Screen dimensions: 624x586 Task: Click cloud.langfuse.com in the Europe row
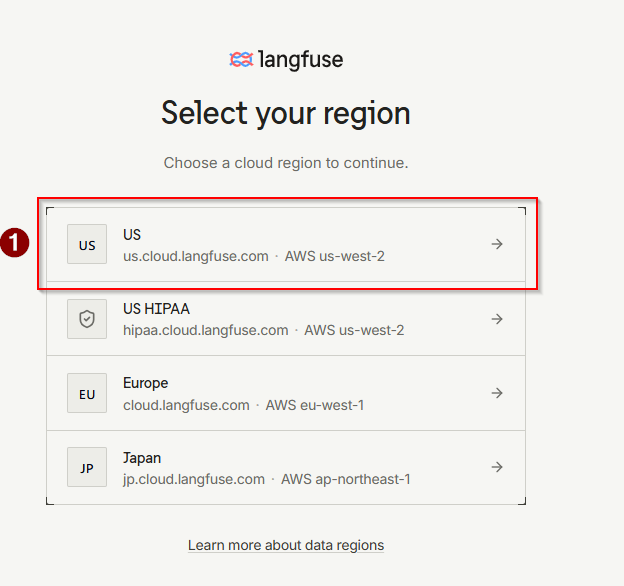click(x=186, y=405)
